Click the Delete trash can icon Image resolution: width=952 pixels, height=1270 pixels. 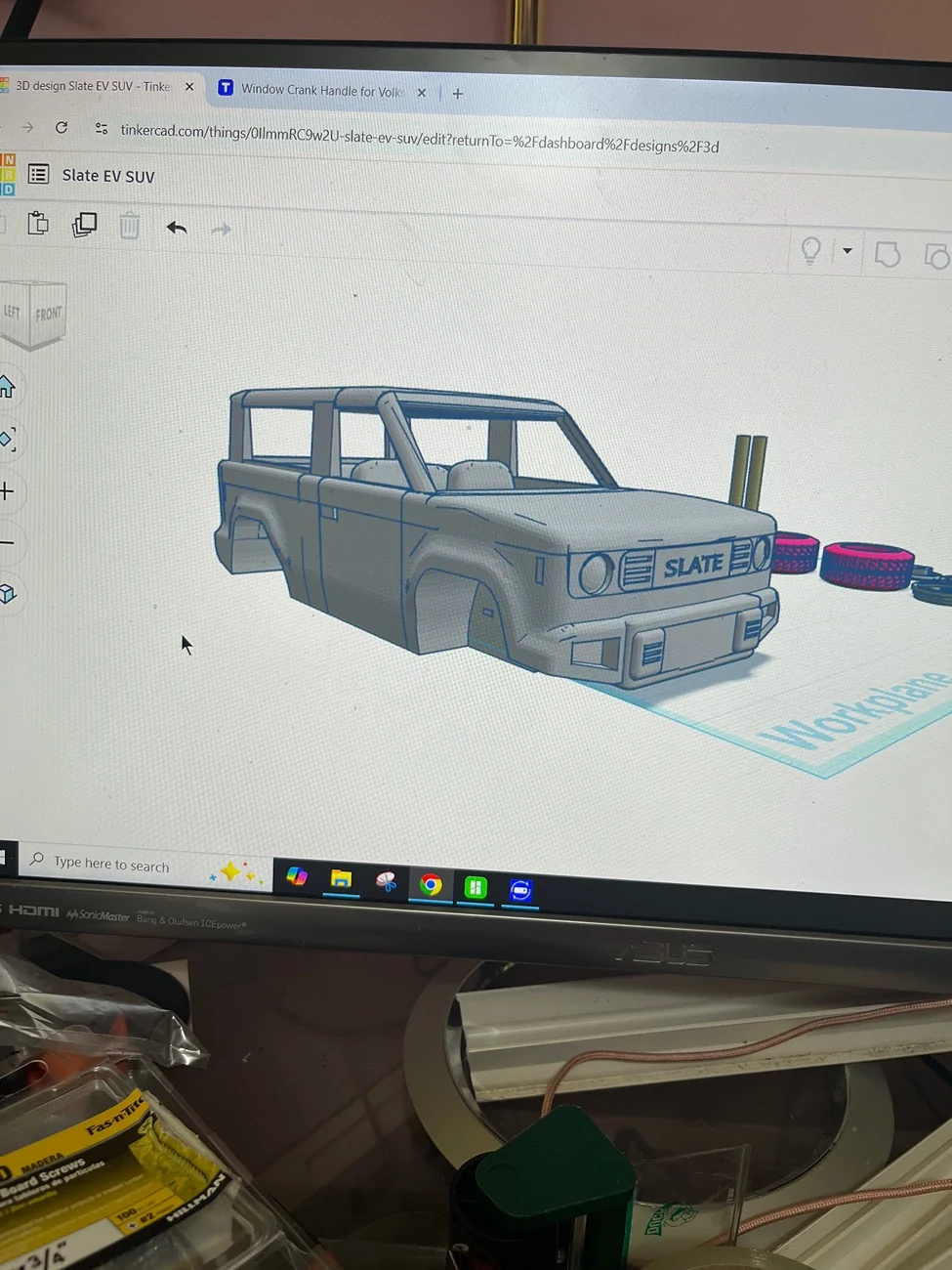point(129,226)
